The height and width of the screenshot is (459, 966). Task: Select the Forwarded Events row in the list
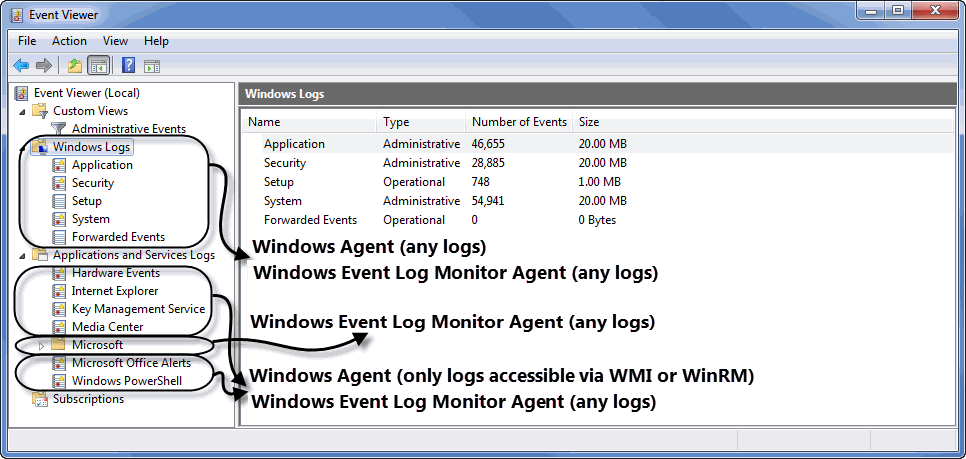point(310,220)
